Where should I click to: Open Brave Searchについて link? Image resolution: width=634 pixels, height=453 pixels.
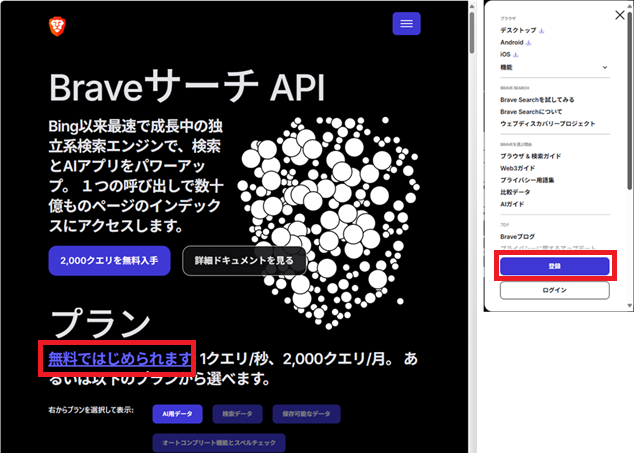click(x=531, y=112)
